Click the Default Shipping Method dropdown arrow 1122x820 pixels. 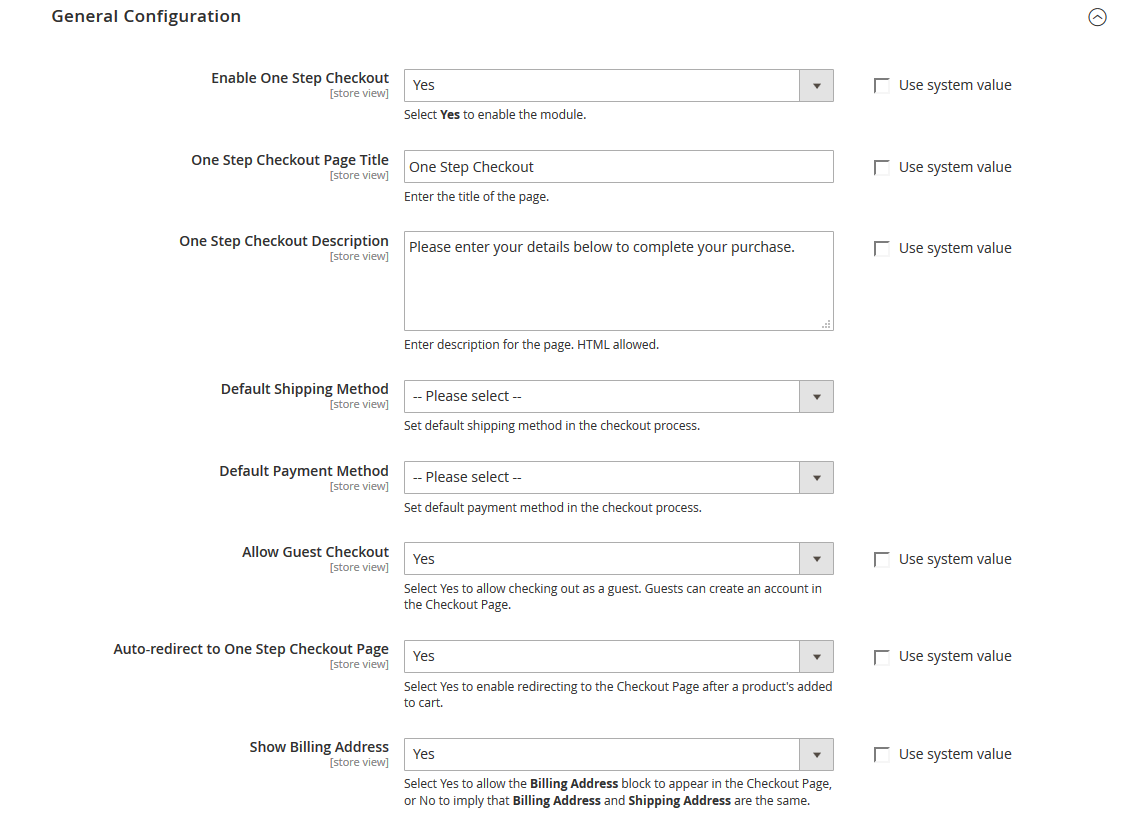[x=816, y=397]
